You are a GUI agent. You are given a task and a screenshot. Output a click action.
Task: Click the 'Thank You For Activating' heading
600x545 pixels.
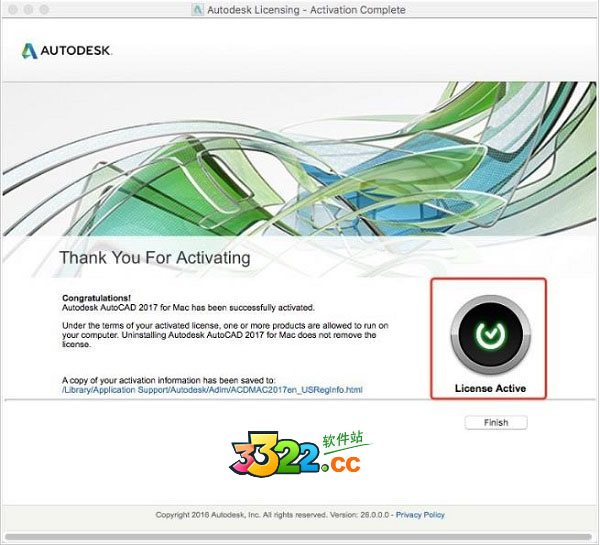click(155, 258)
